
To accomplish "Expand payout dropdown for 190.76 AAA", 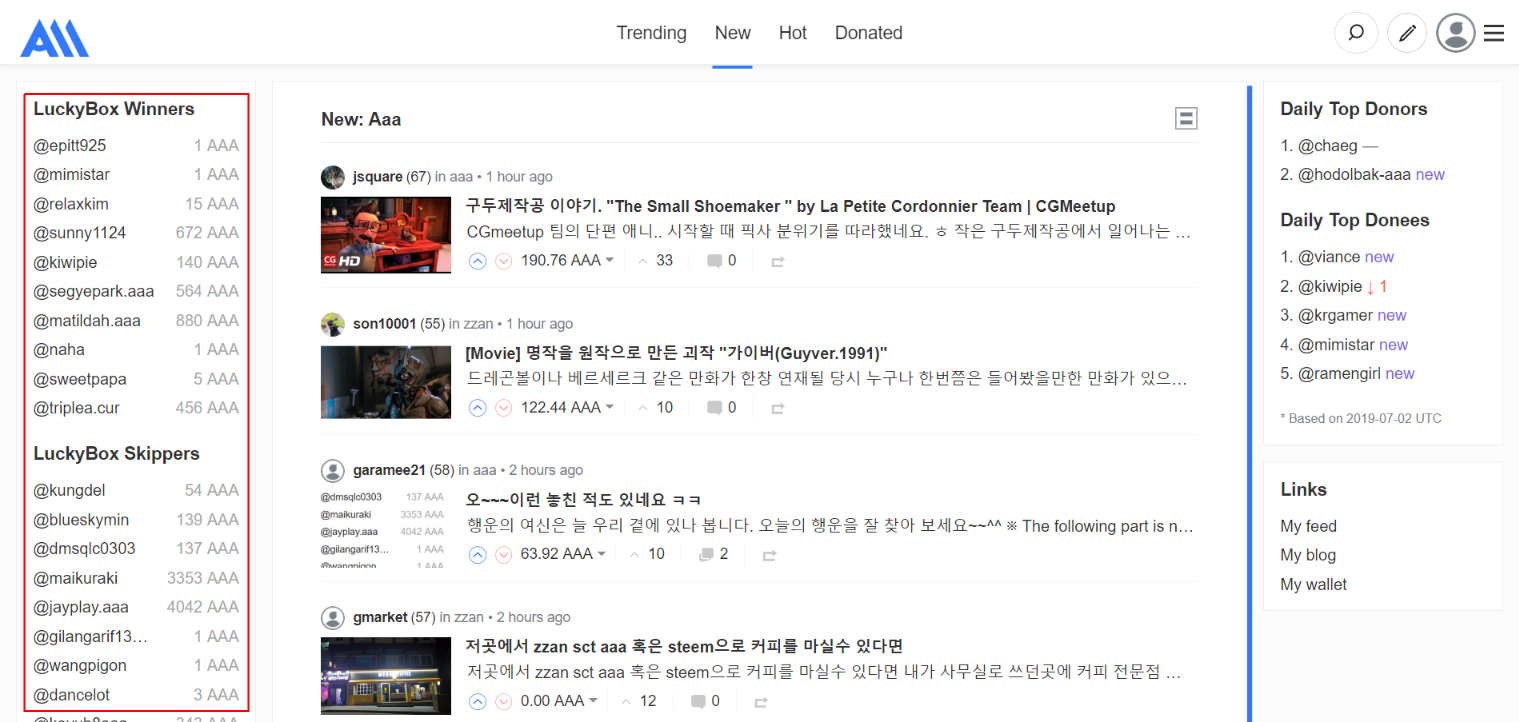I will click(x=610, y=261).
